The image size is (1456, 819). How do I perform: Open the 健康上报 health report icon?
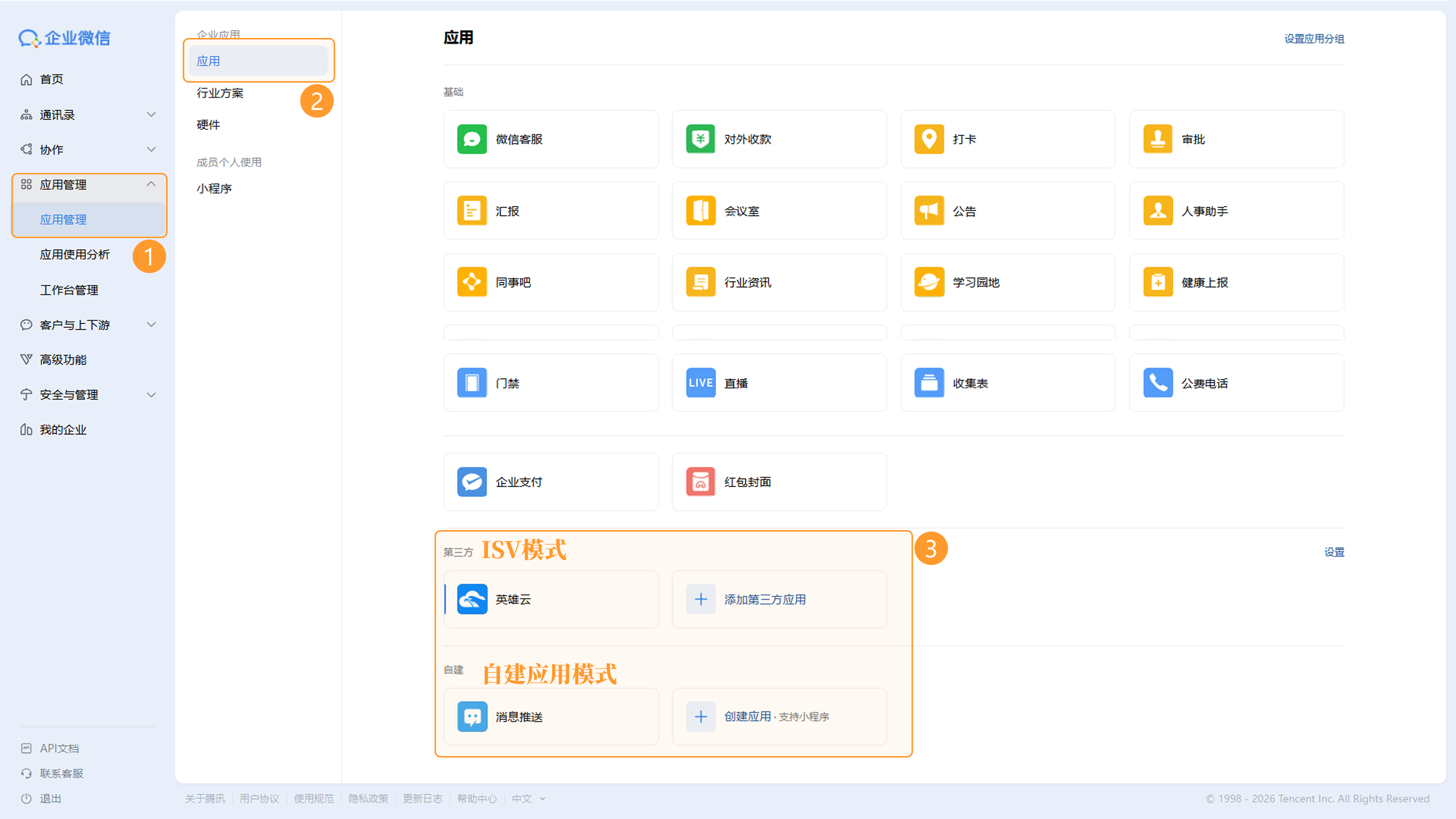[x=1158, y=282]
